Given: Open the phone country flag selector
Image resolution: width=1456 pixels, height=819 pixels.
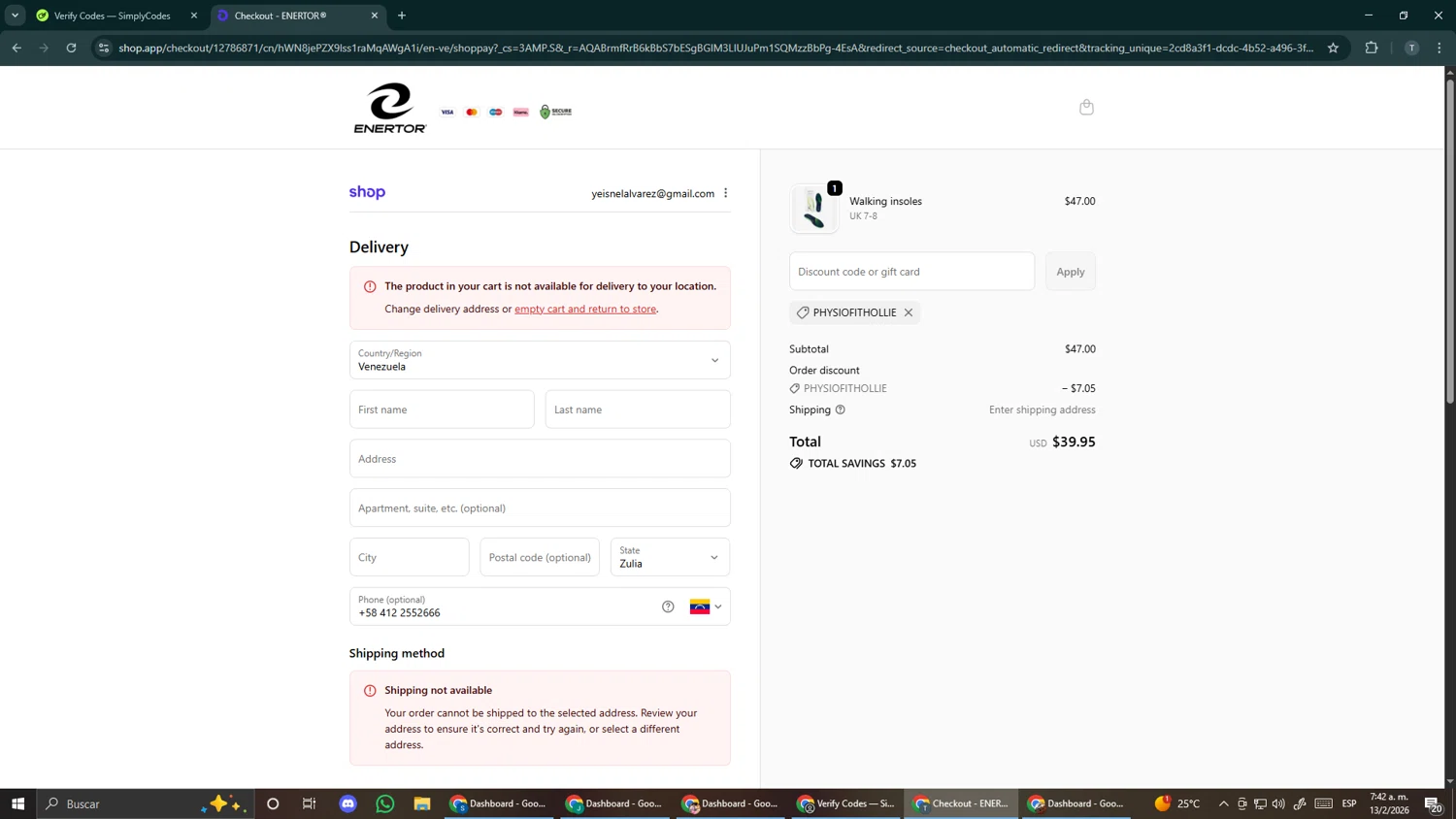Looking at the screenshot, I should (706, 606).
